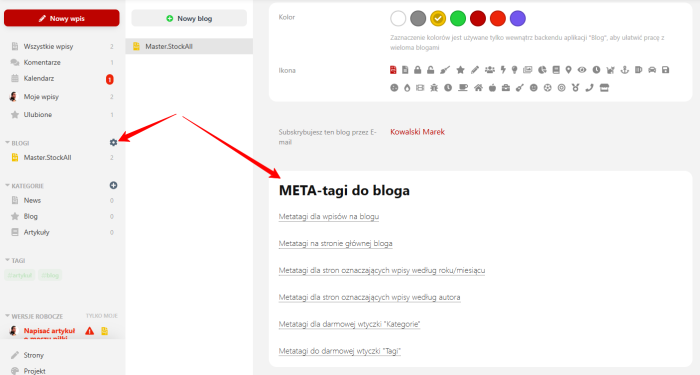700x375 pixels.
Task: Select the house blog icon
Action: pyautogui.click(x=478, y=88)
